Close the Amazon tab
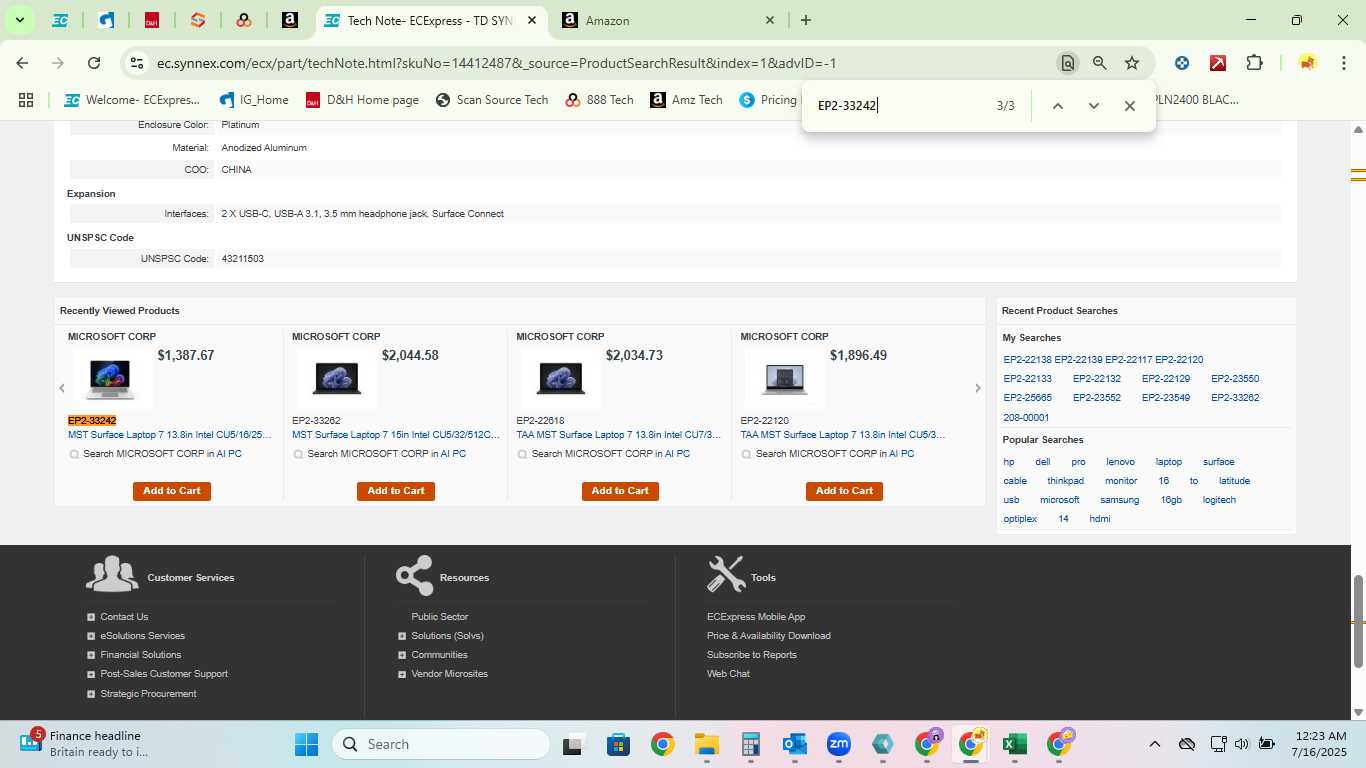Screen dimensions: 1366x768 (x=770, y=20)
